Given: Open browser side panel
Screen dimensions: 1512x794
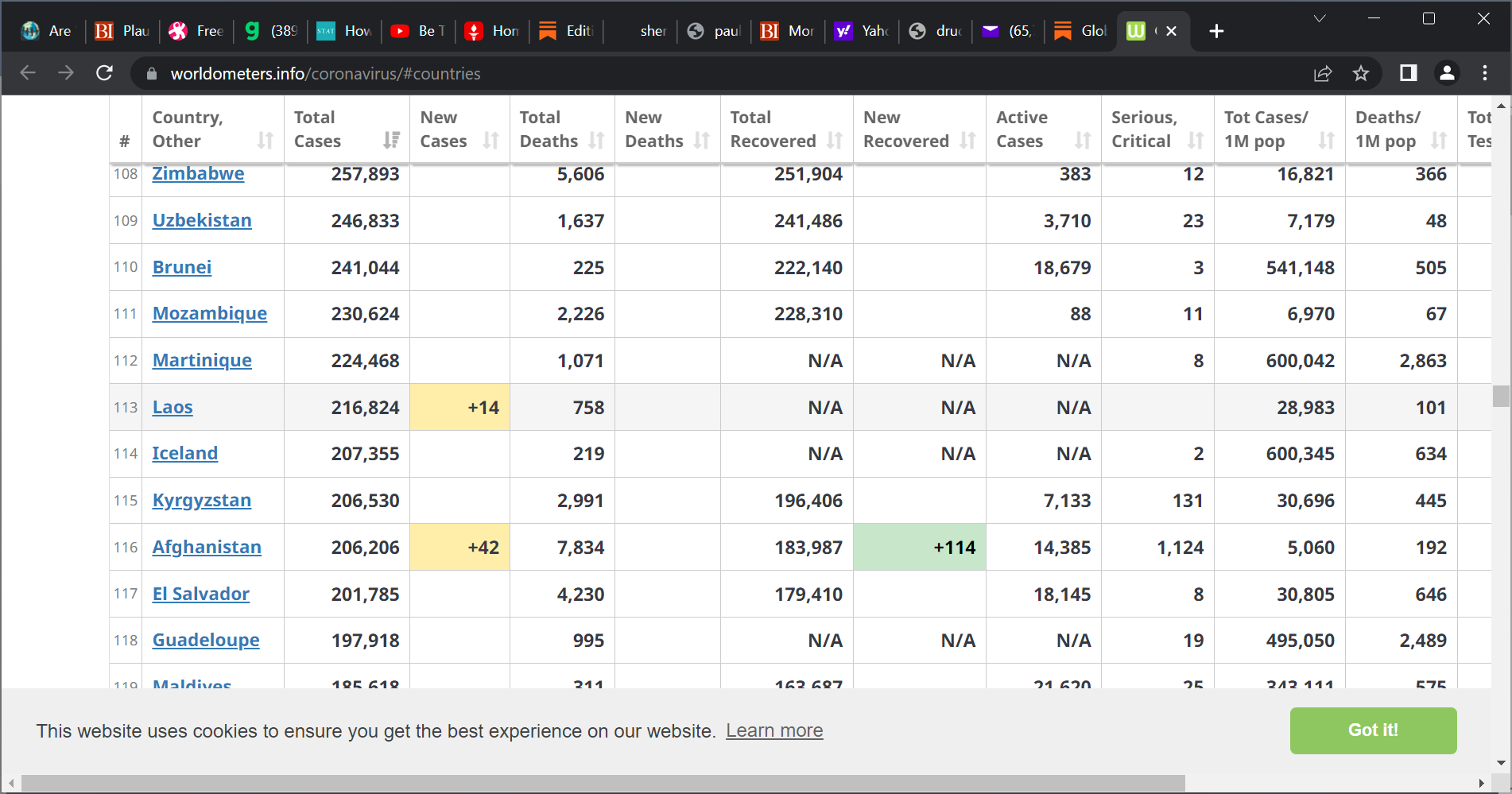Looking at the screenshot, I should click(x=1409, y=73).
